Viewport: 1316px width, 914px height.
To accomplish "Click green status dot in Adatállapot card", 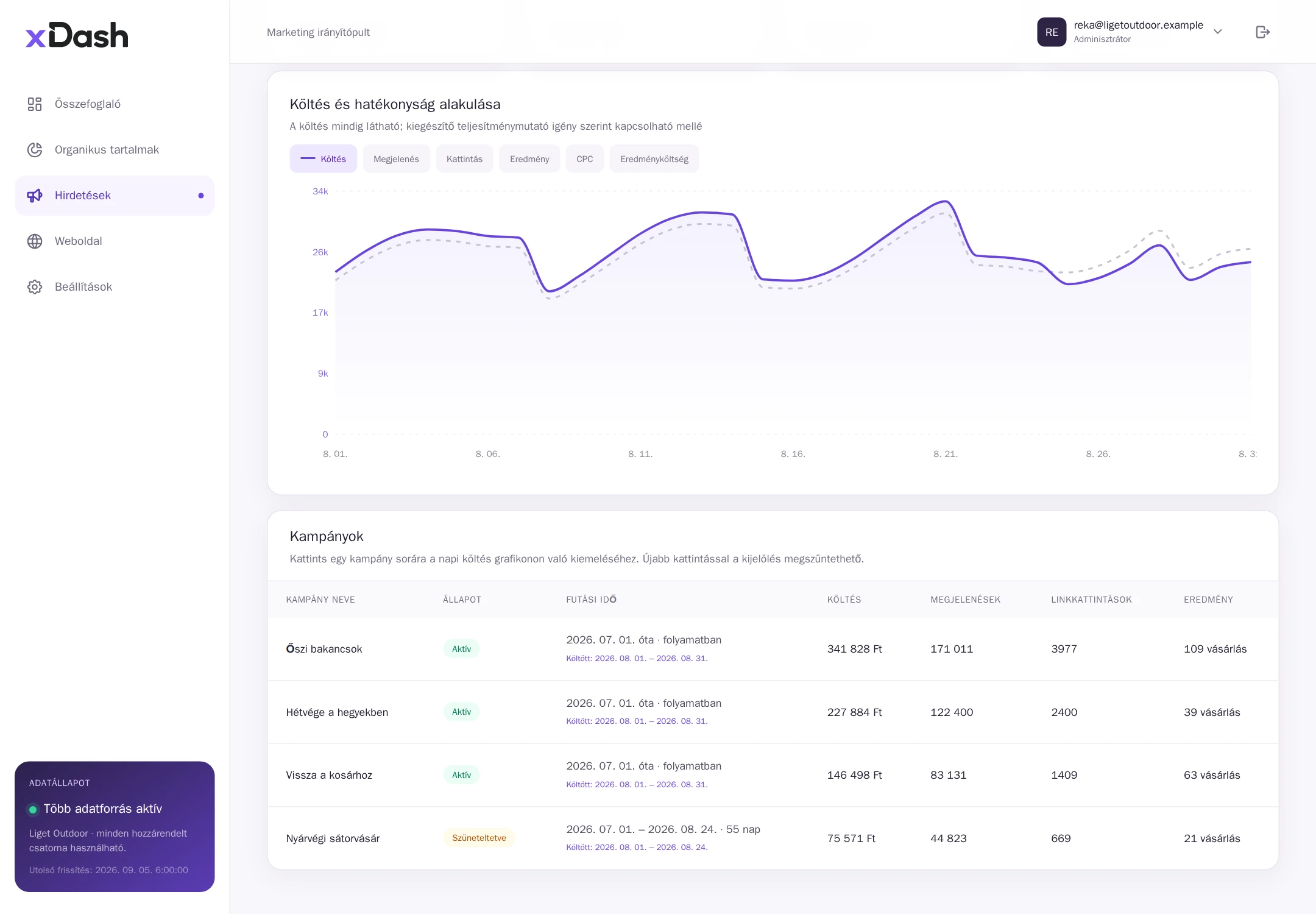I will pos(33,809).
